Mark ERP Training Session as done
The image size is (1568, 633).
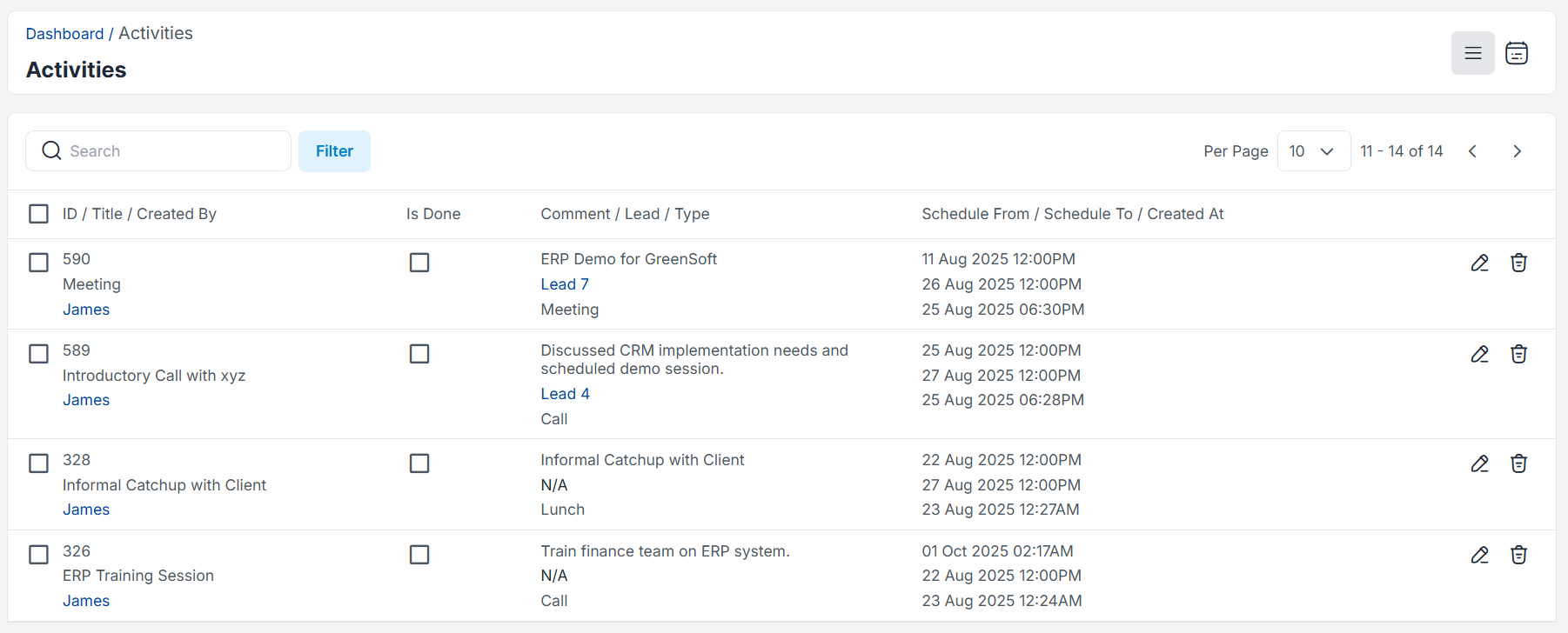tap(419, 555)
